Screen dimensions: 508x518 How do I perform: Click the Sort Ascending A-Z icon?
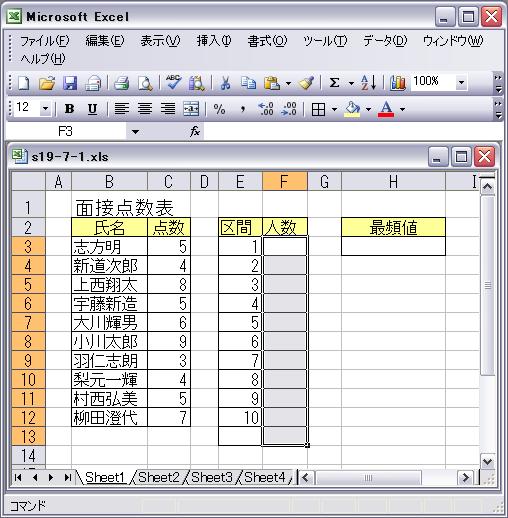tap(369, 82)
